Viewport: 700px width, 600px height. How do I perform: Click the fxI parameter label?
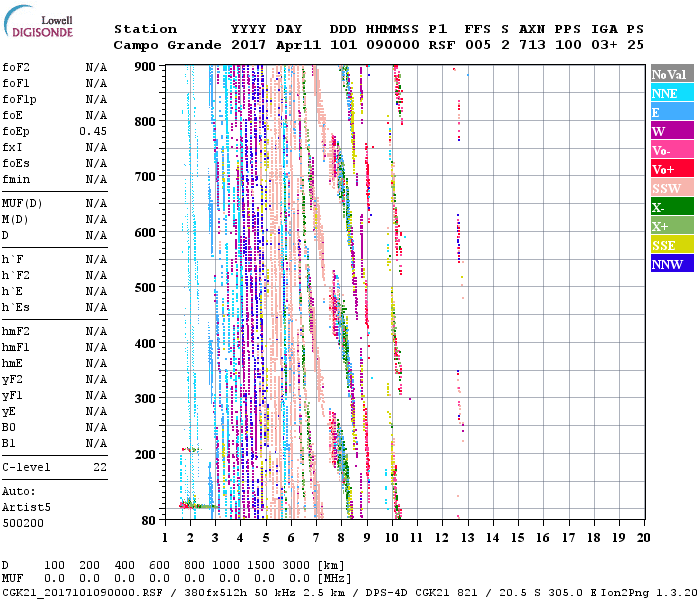pyautogui.click(x=12, y=147)
